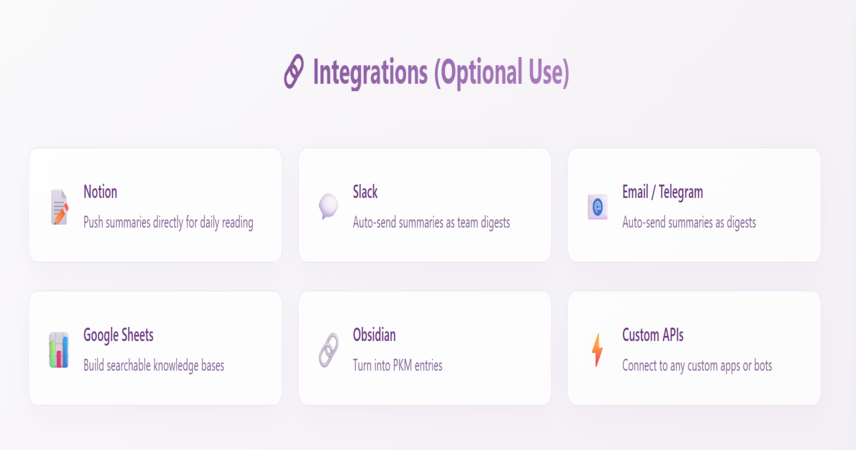The image size is (856, 450).
Task: Select the Email / Telegram title
Action: click(x=662, y=192)
